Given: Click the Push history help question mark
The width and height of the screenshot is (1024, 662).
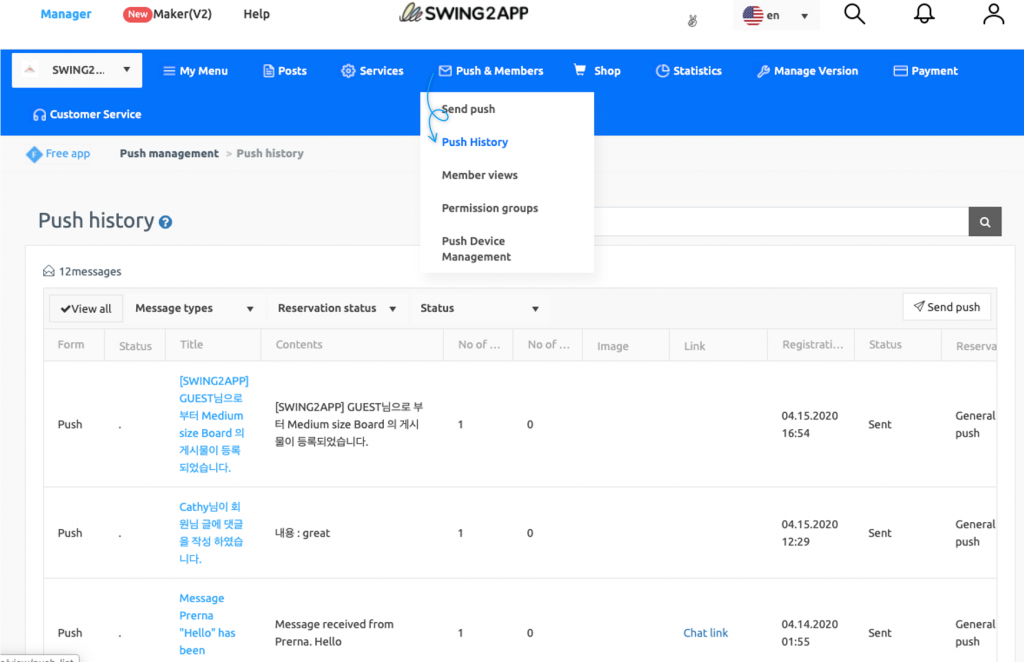Looking at the screenshot, I should [x=165, y=222].
